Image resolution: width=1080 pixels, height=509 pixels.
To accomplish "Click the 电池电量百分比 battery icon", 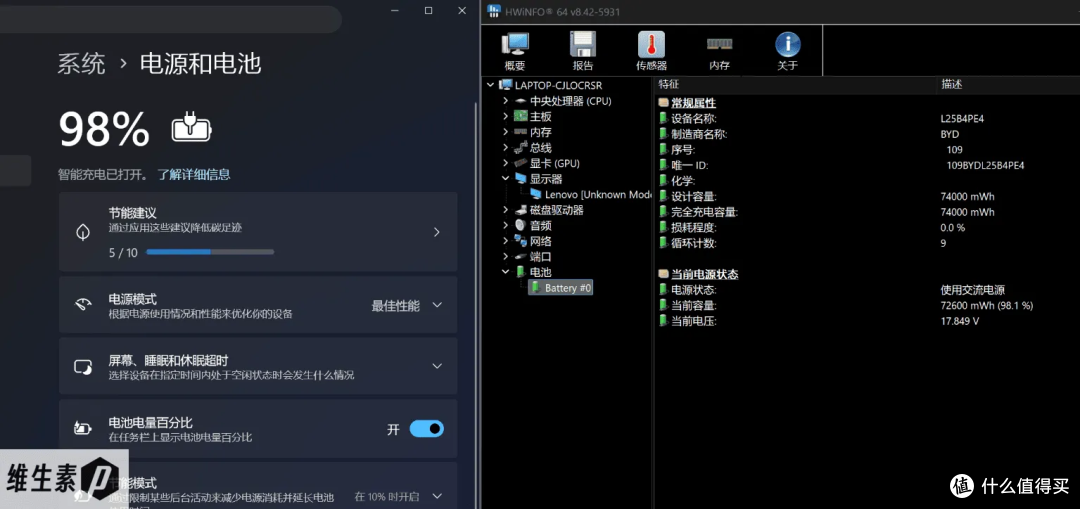I will click(83, 429).
